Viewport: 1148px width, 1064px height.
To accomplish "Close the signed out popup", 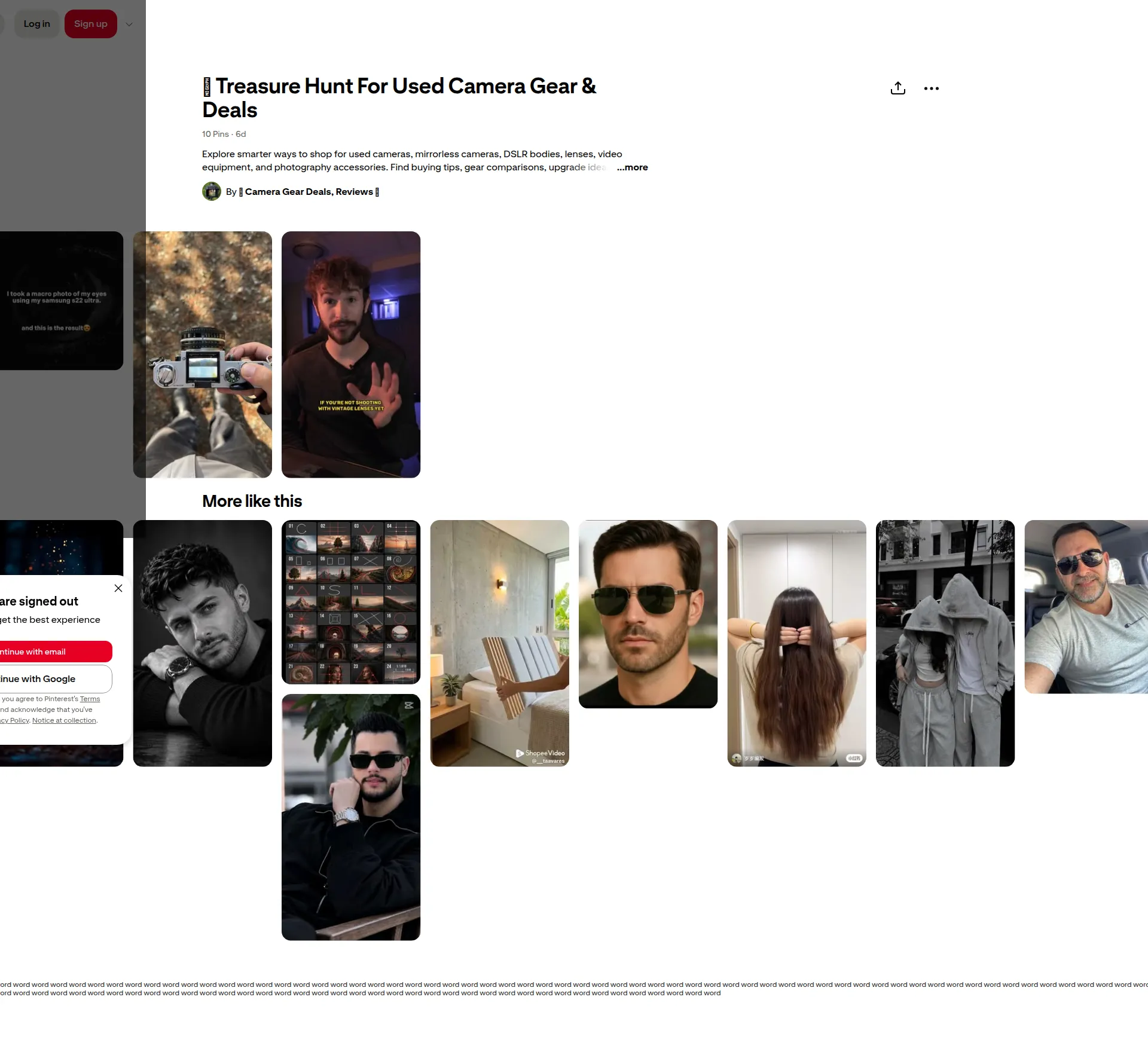I will [x=118, y=588].
